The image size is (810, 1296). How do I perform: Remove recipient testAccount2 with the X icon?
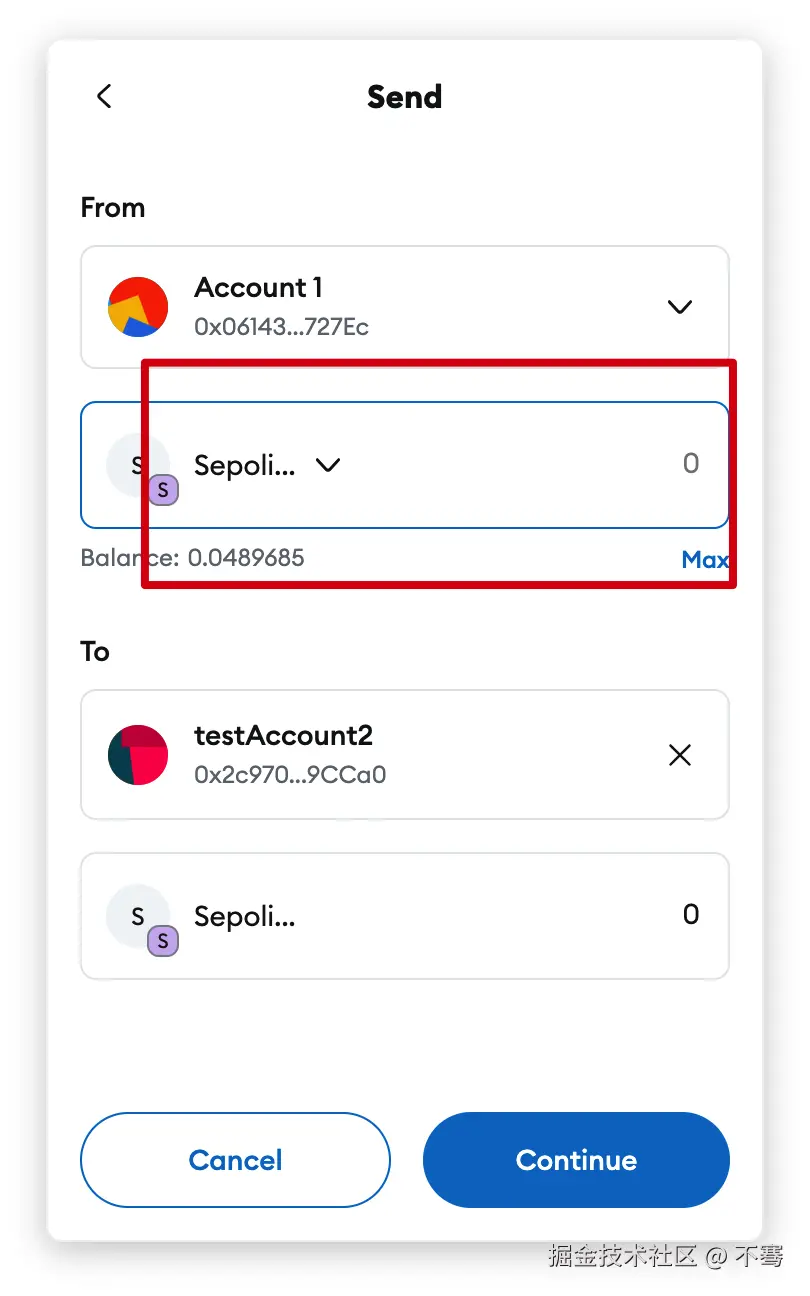(x=680, y=755)
